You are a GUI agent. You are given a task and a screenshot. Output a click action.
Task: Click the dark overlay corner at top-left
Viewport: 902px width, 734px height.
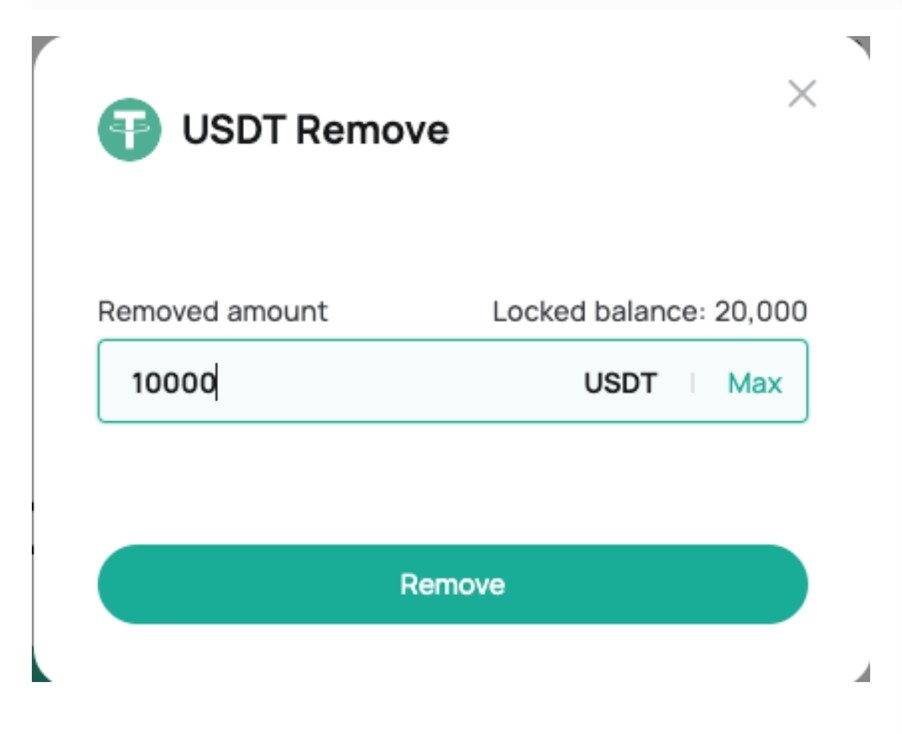coord(39,44)
